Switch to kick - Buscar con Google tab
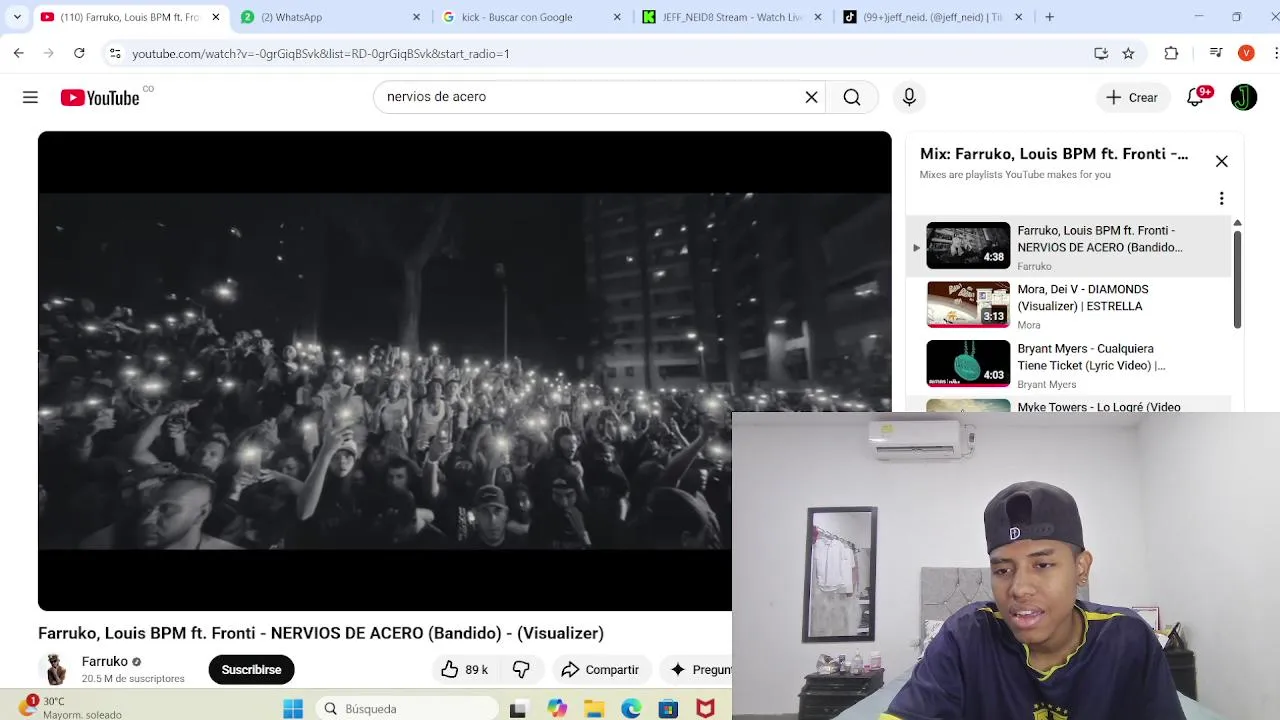Screen dimensions: 1280x720 point(532,17)
